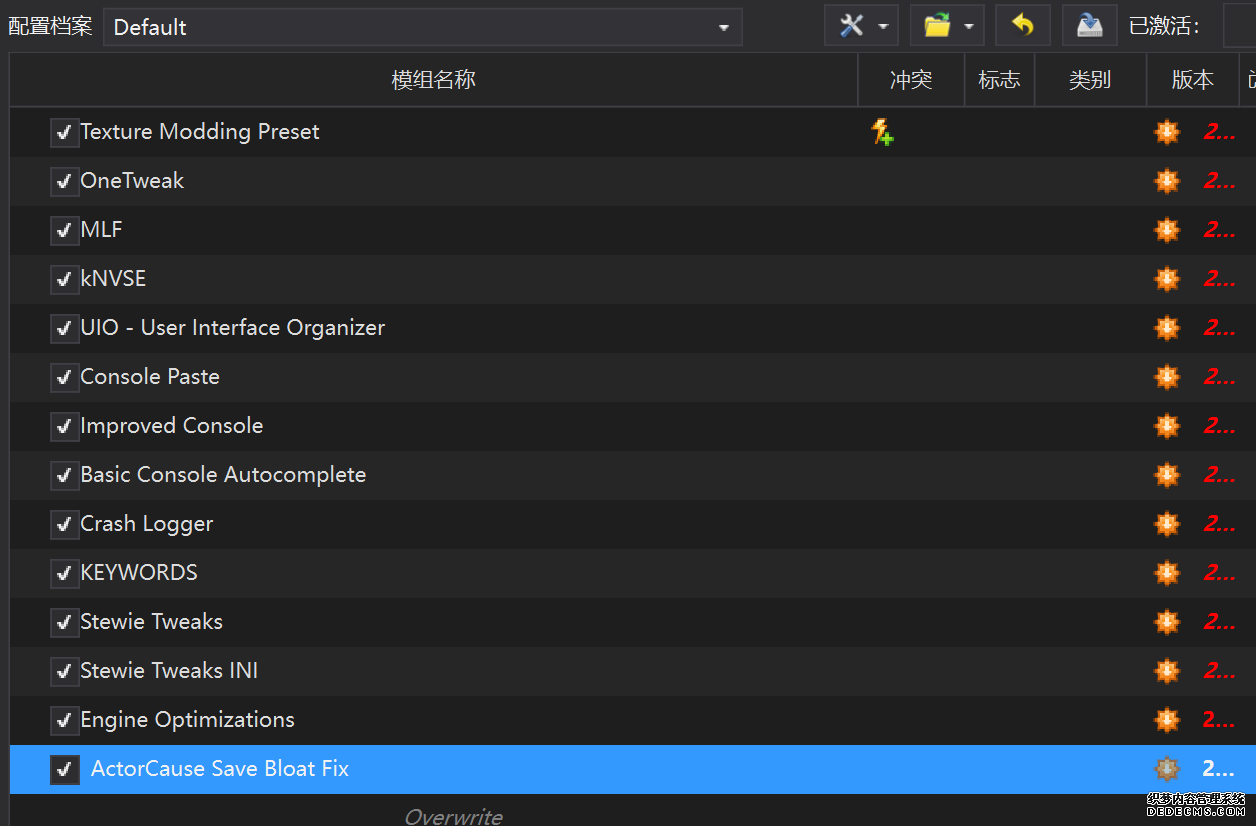This screenshot has width=1256, height=826.
Task: Click conflict lightning icon for Texture Modding Preset
Action: pyautogui.click(x=881, y=132)
